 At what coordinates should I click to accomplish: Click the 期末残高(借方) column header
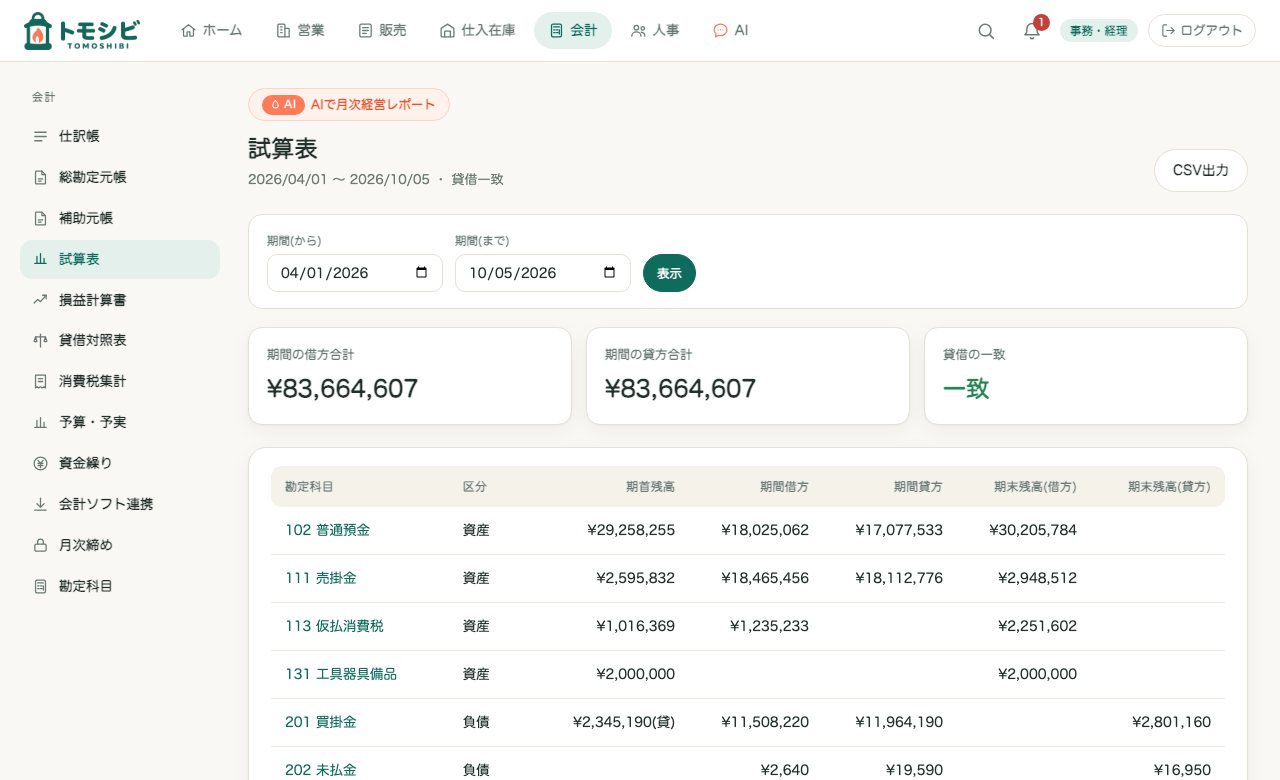coord(1035,487)
